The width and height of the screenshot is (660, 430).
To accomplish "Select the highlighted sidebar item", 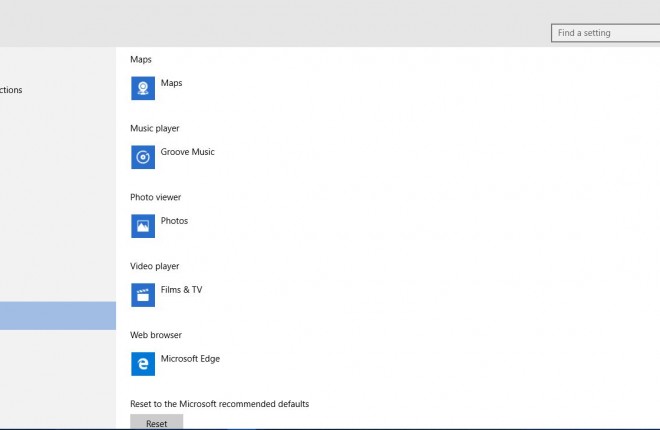I will coord(58,316).
